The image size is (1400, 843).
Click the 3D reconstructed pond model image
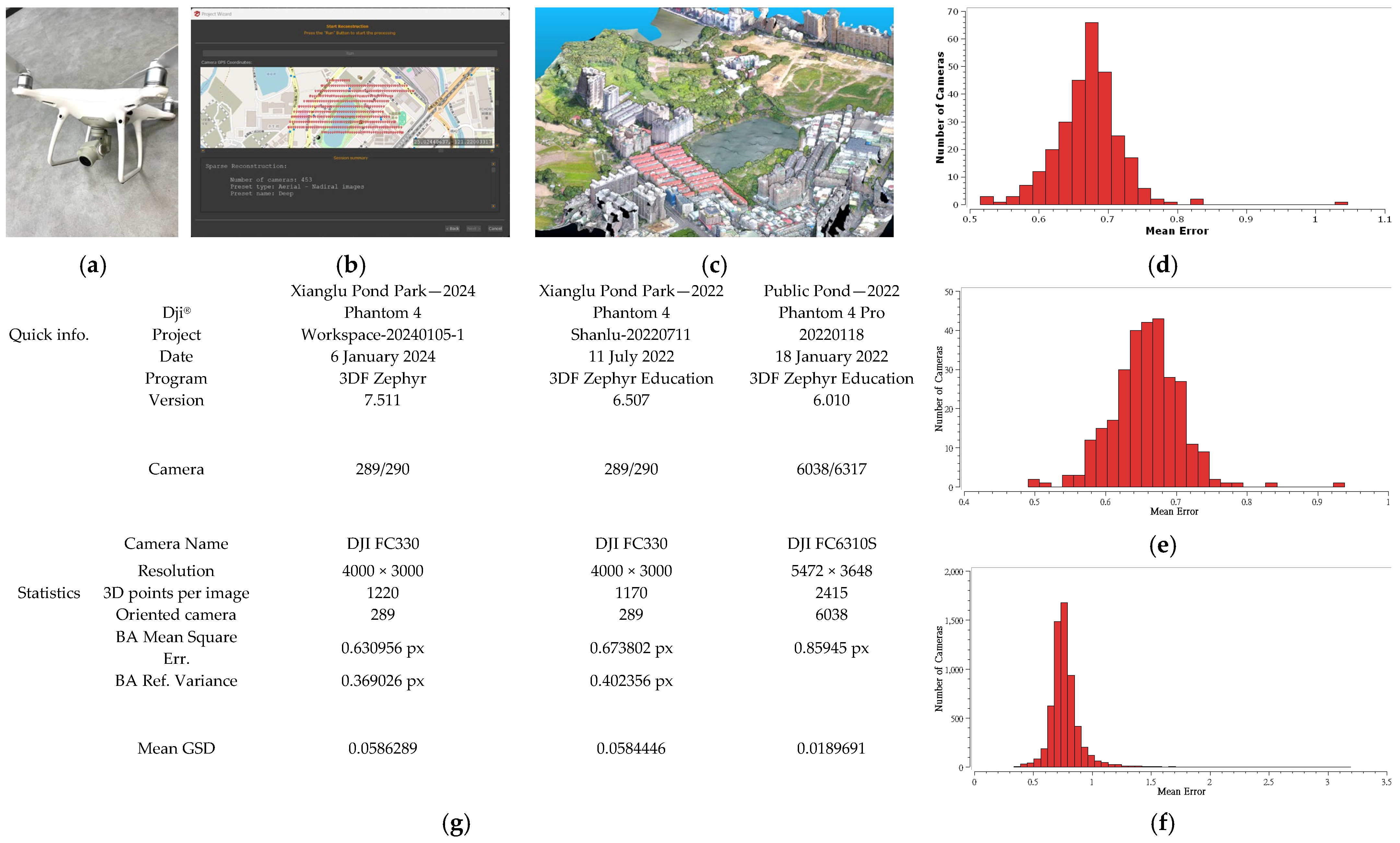[714, 121]
